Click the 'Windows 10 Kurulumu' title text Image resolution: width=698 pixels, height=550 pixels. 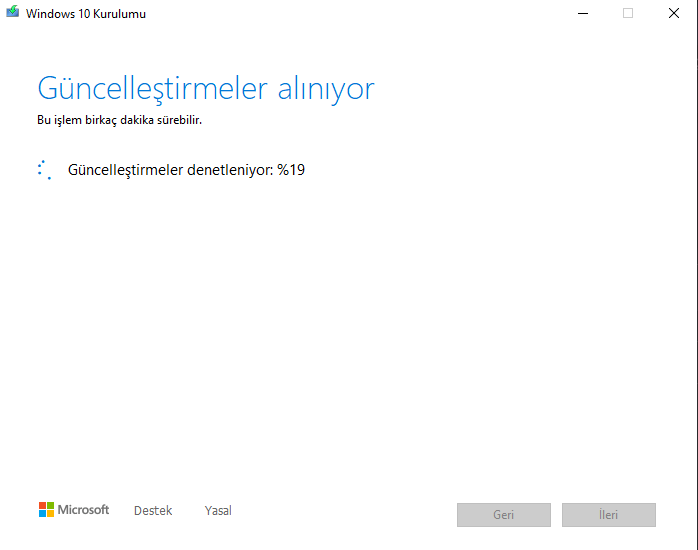(x=86, y=14)
